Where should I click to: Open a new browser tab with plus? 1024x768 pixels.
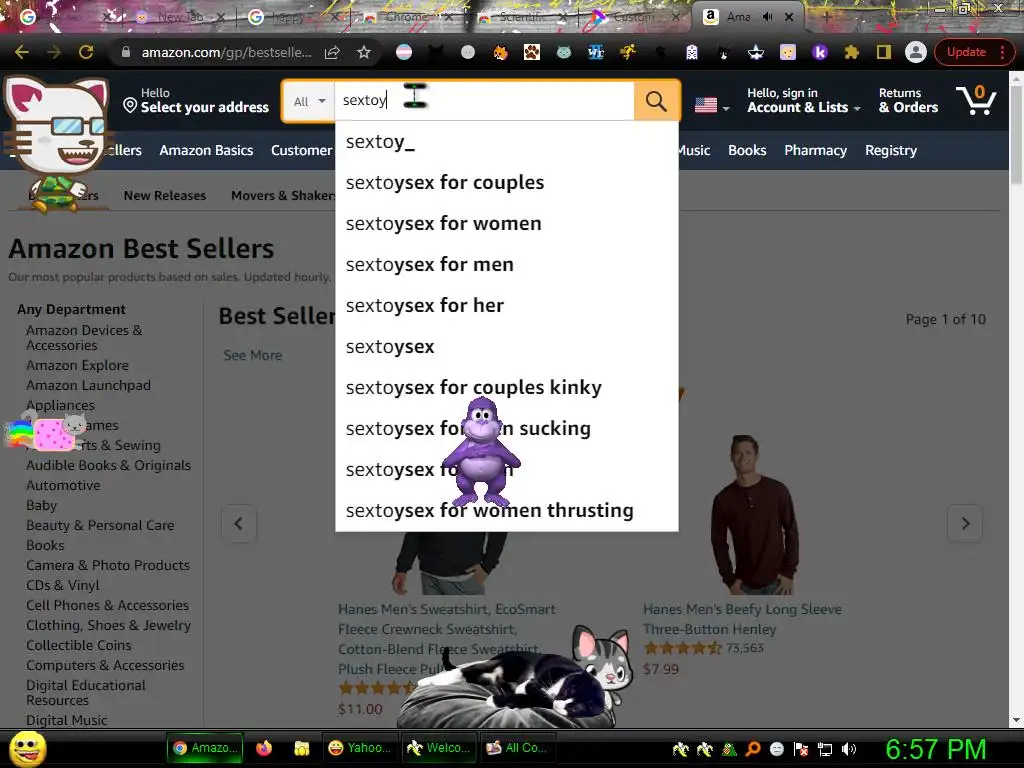pos(826,17)
